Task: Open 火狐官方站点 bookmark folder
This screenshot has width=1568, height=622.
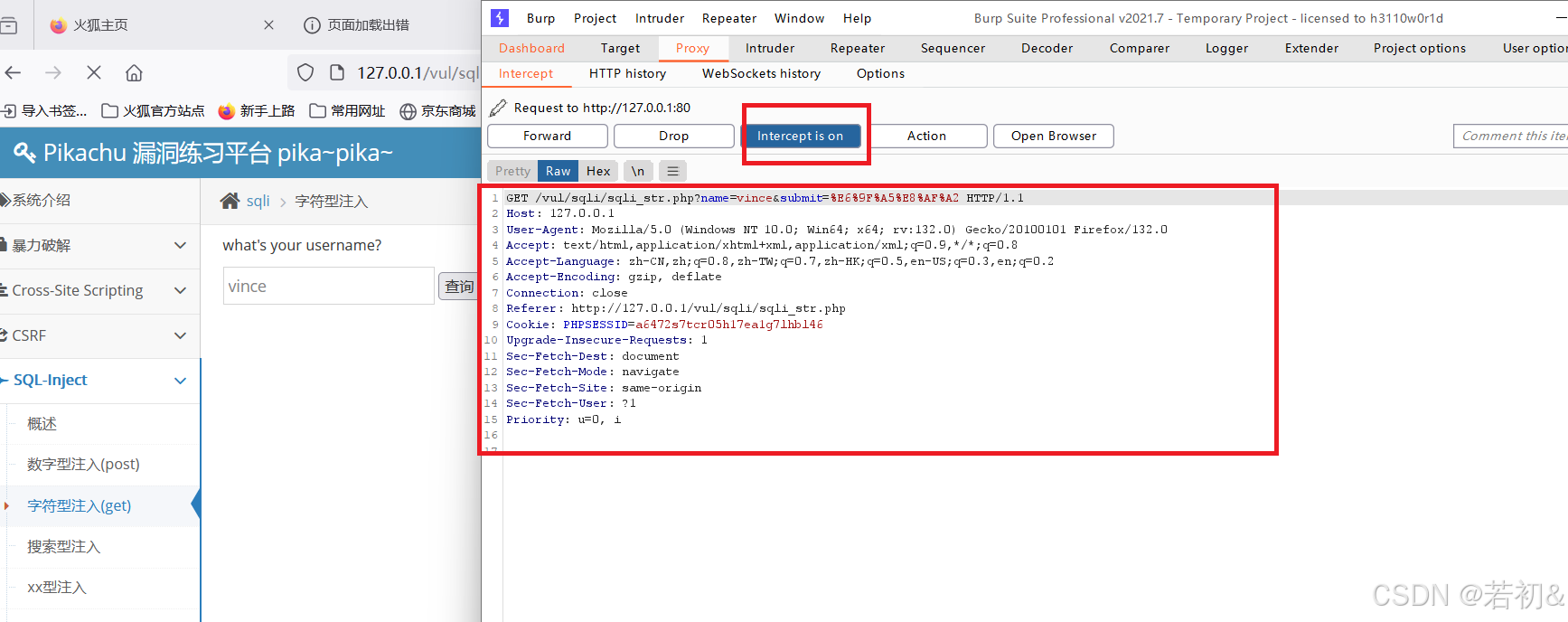Action: coord(154,110)
